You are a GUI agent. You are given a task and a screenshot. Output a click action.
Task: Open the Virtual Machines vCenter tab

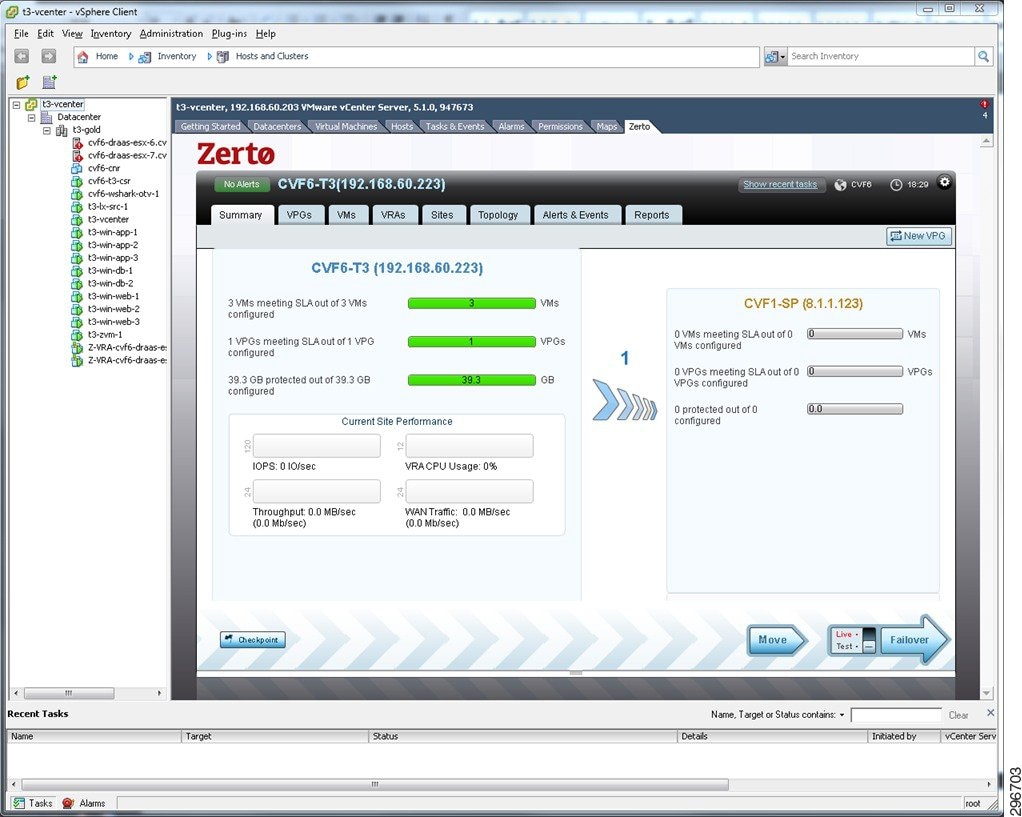[345, 126]
